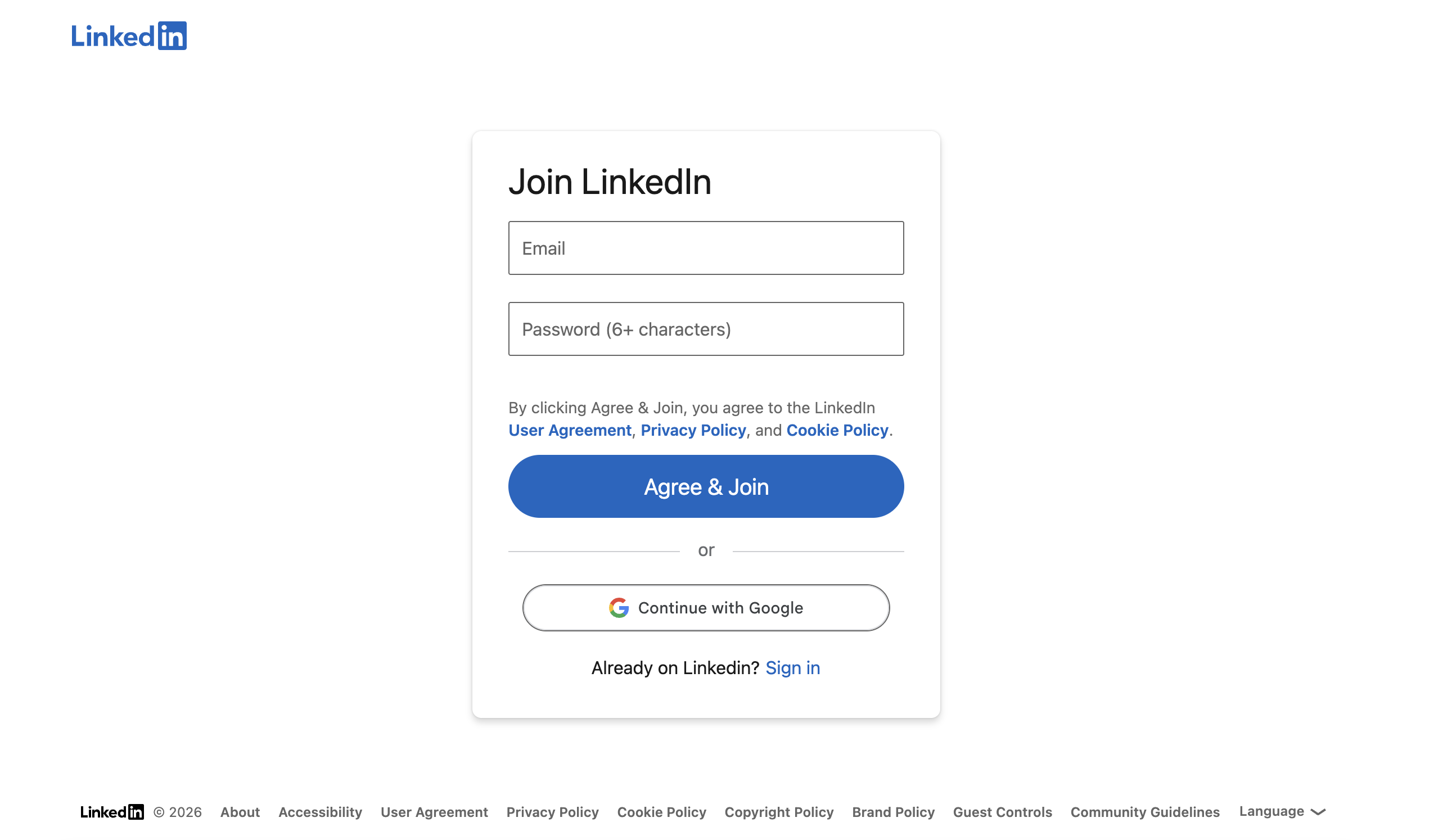Open the User Agreement link above Agree & Join
1452x840 pixels.
tap(569, 430)
